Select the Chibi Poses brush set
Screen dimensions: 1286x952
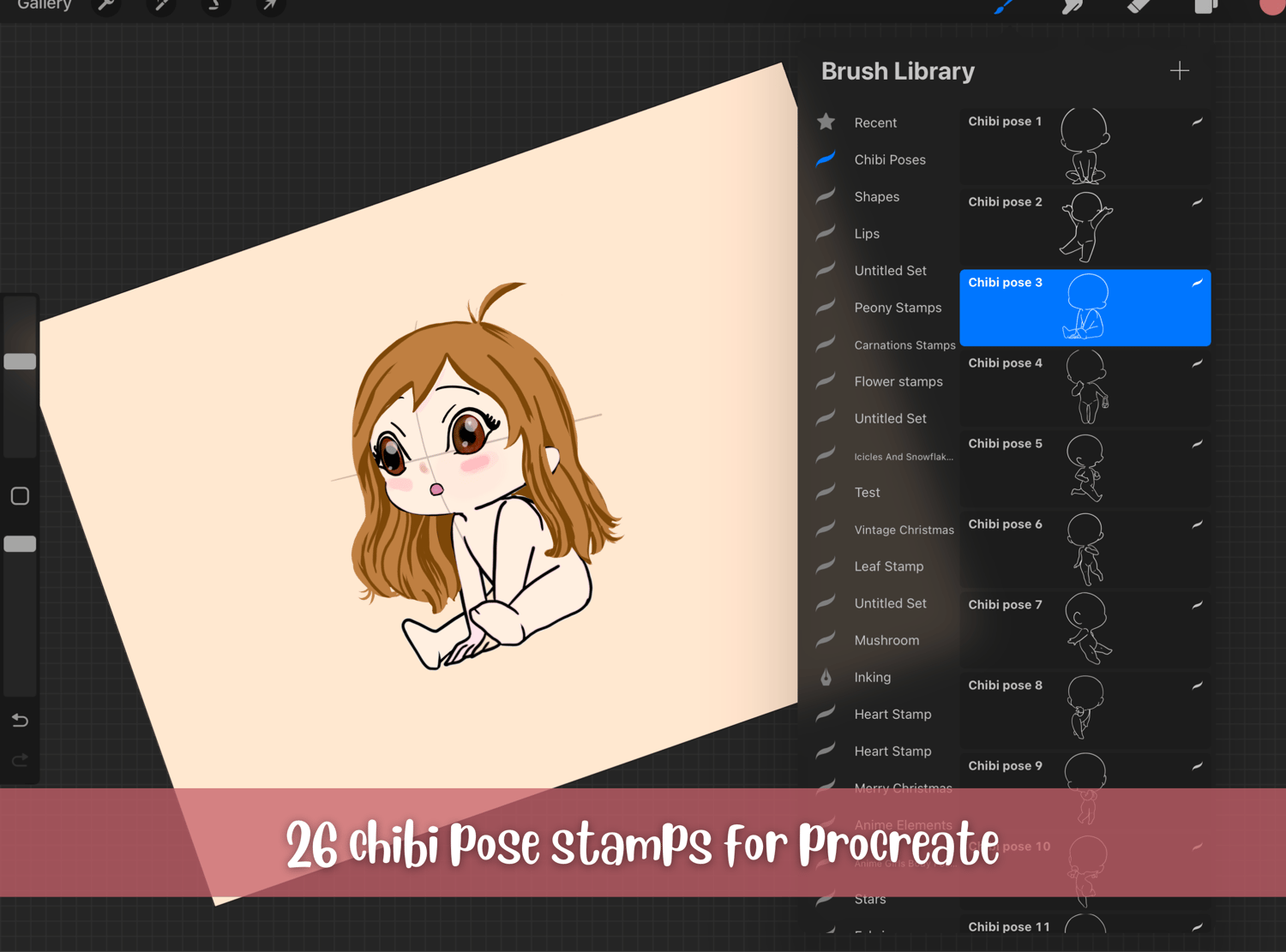(890, 159)
